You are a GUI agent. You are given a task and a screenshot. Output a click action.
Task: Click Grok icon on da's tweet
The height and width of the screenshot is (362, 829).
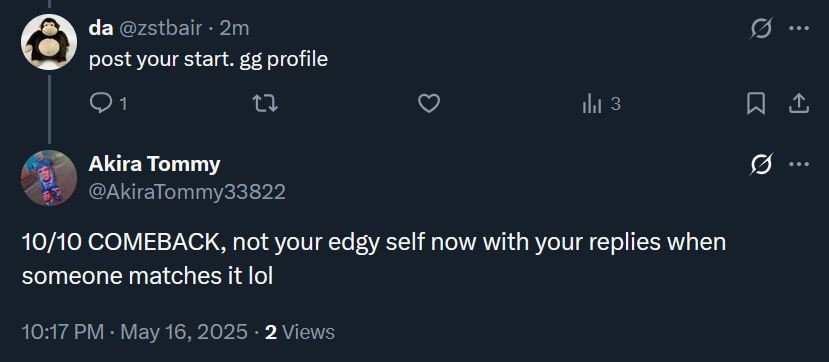(761, 29)
